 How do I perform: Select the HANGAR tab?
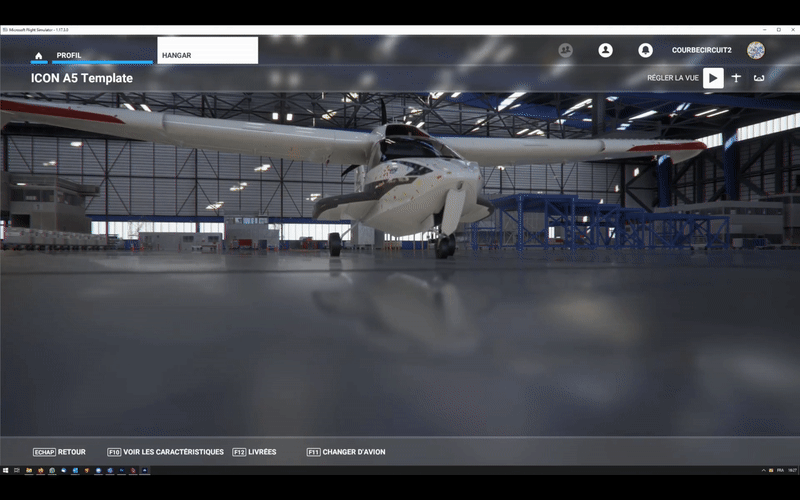click(208, 51)
